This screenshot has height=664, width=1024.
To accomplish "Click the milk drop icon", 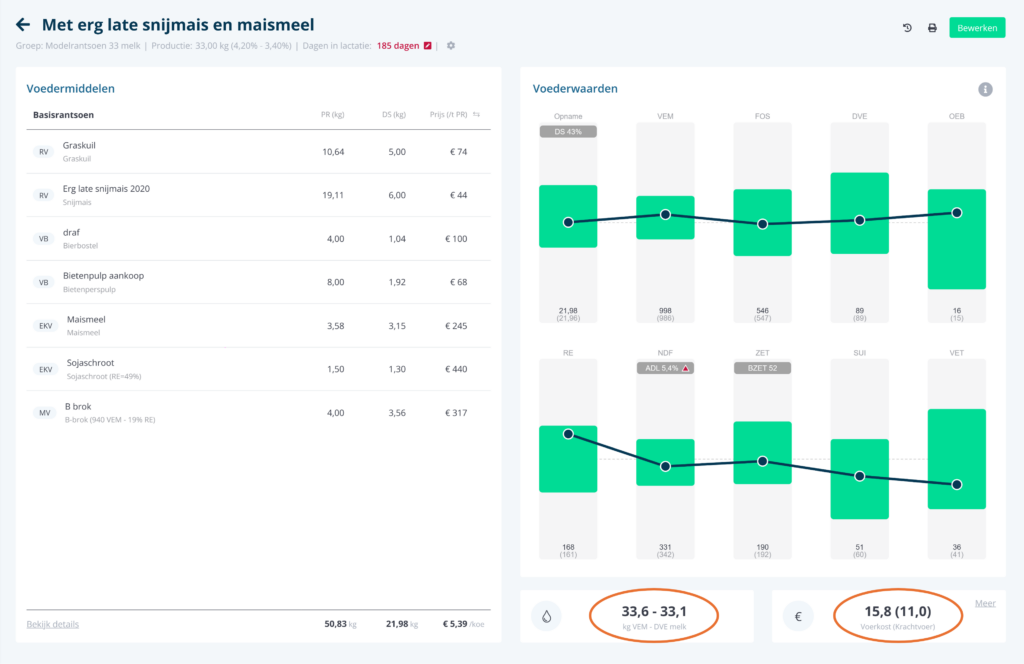I will pyautogui.click(x=547, y=617).
